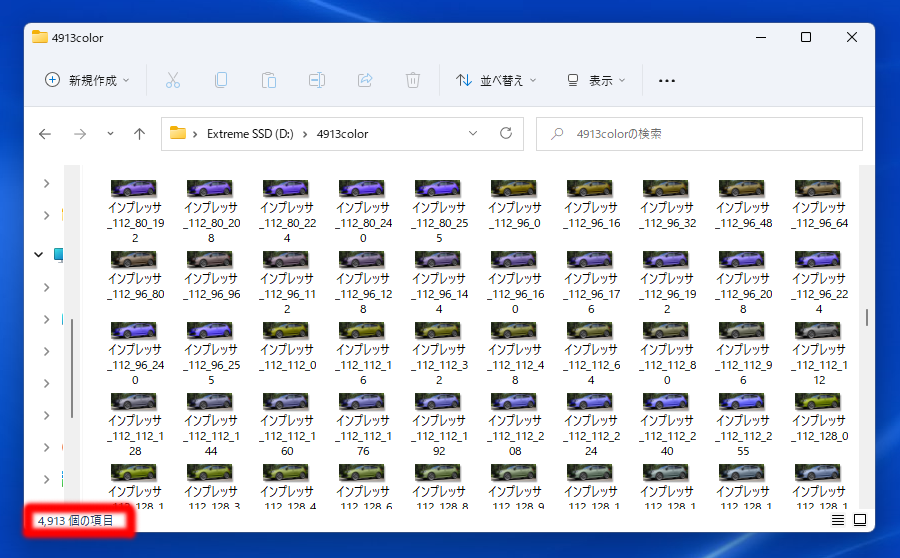This screenshot has height=558, width=900.
Task: Select thumbnail インプレッサ_112_112_48
Action: coord(514,330)
